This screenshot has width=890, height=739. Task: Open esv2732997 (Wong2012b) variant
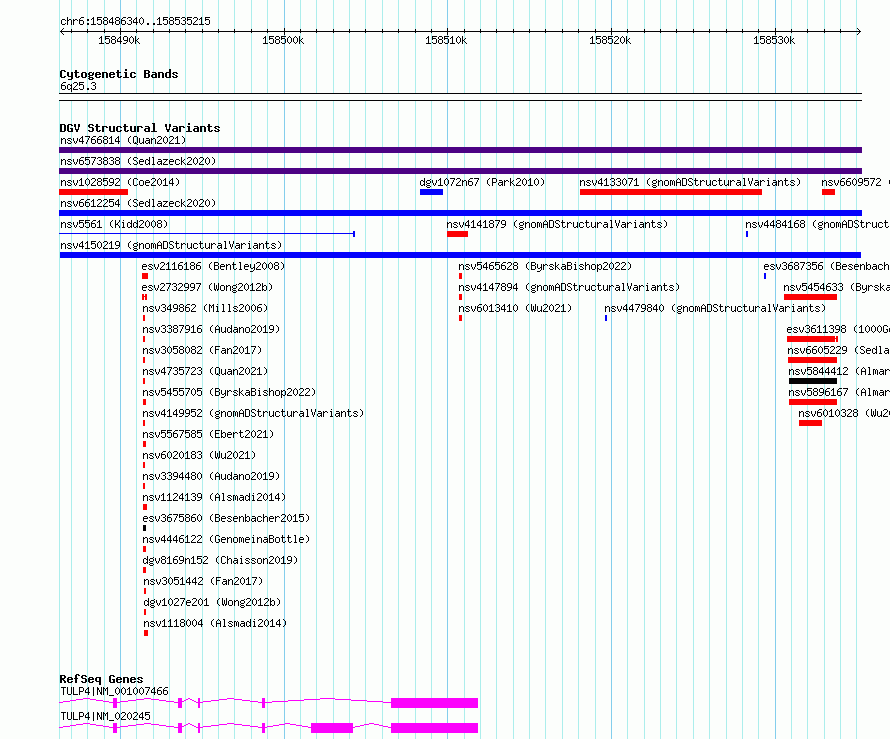click(x=207, y=287)
